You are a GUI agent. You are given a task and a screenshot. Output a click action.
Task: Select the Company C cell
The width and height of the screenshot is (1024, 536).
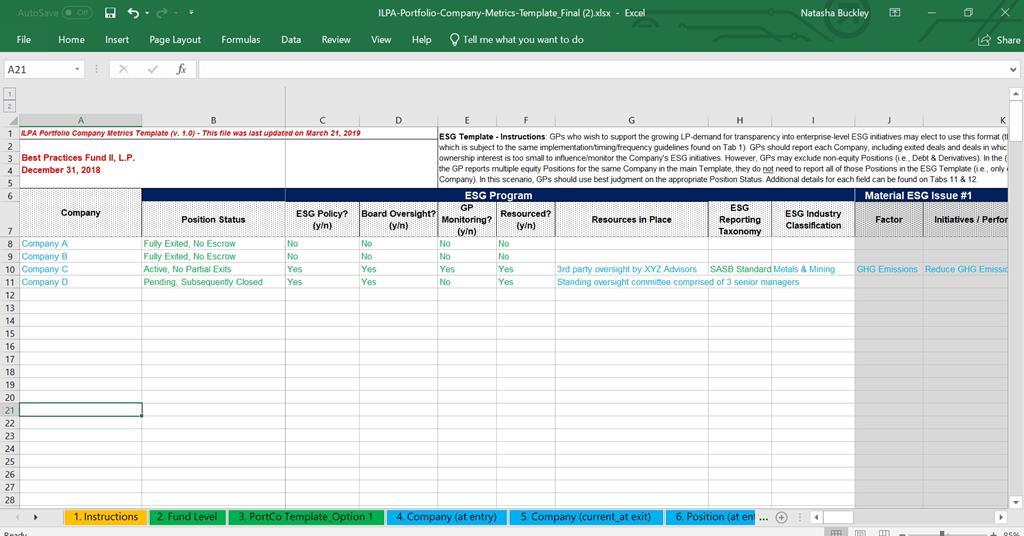[x=80, y=269]
